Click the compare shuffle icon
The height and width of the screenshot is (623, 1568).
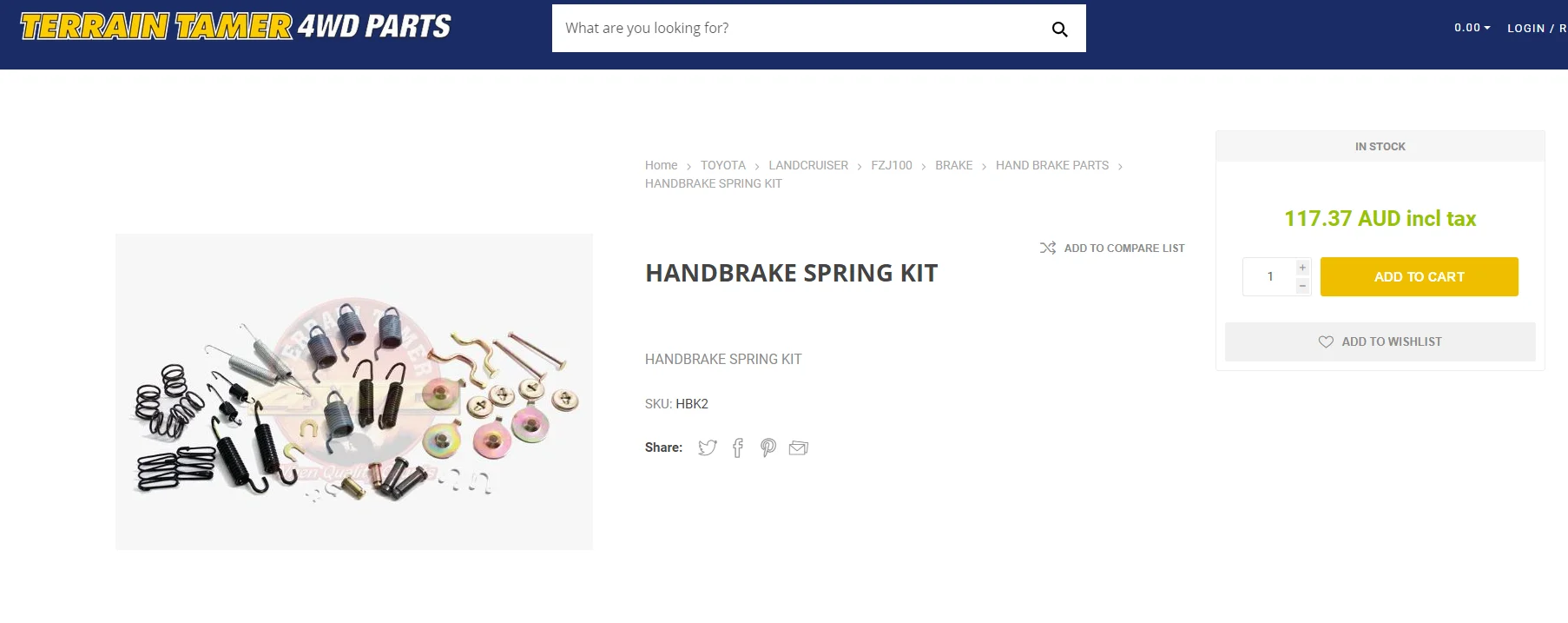coord(1048,248)
